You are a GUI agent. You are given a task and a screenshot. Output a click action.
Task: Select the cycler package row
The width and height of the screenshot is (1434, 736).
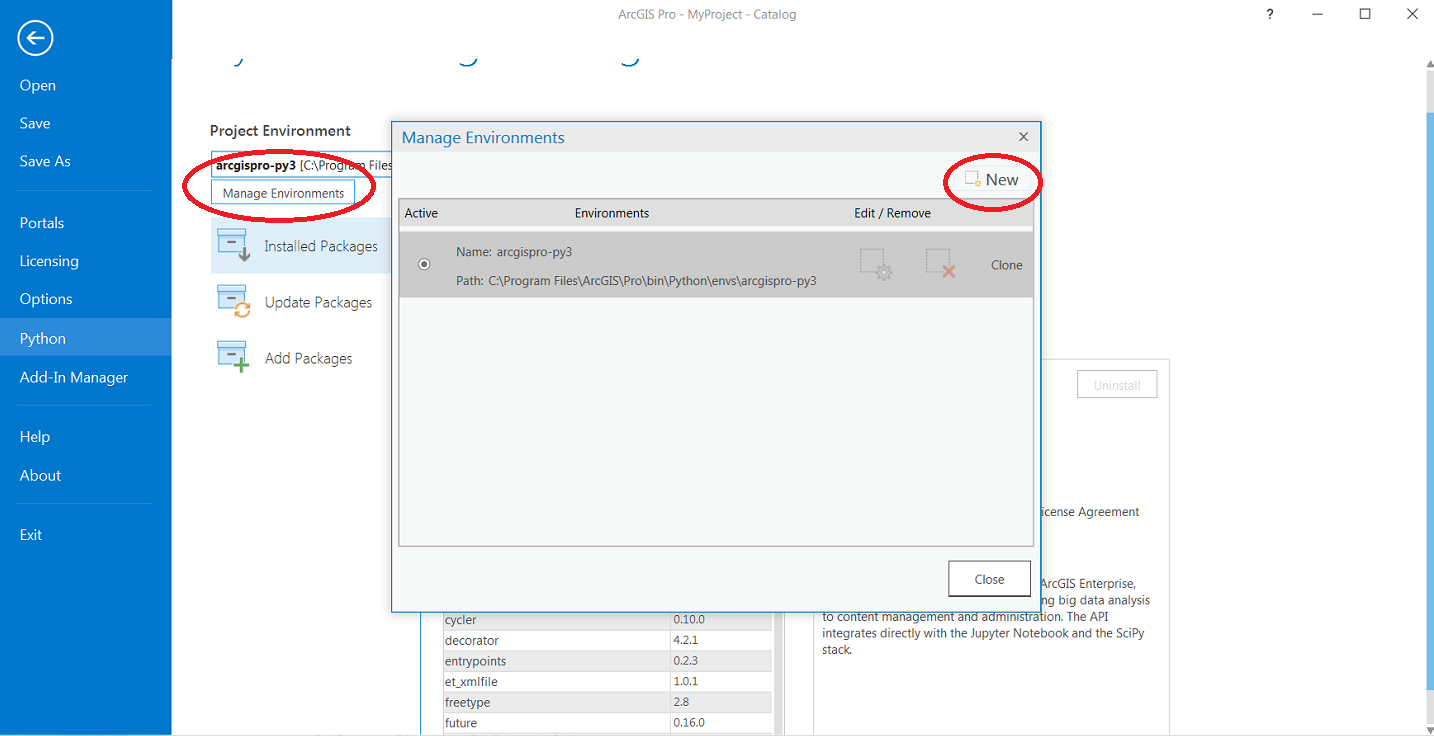point(608,619)
